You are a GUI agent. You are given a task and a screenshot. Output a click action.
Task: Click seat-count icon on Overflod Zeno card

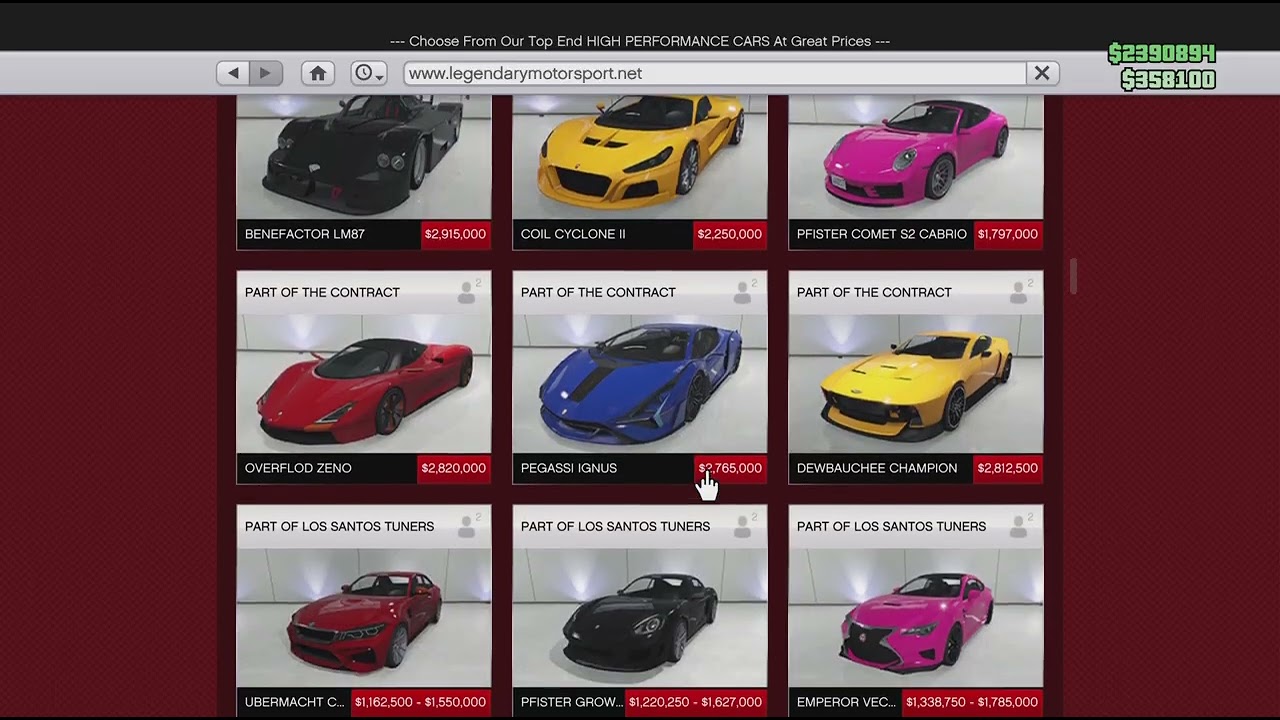click(468, 292)
